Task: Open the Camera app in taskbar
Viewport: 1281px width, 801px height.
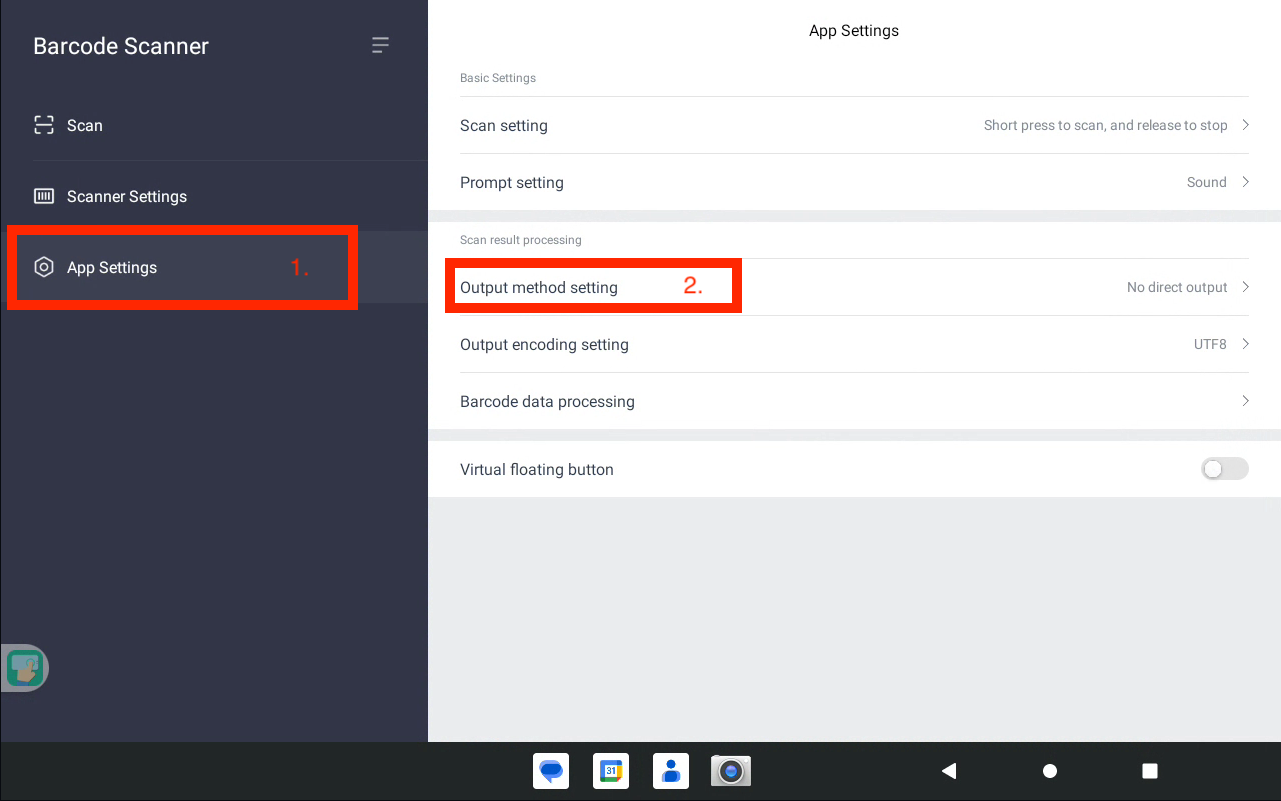Action: pos(731,771)
